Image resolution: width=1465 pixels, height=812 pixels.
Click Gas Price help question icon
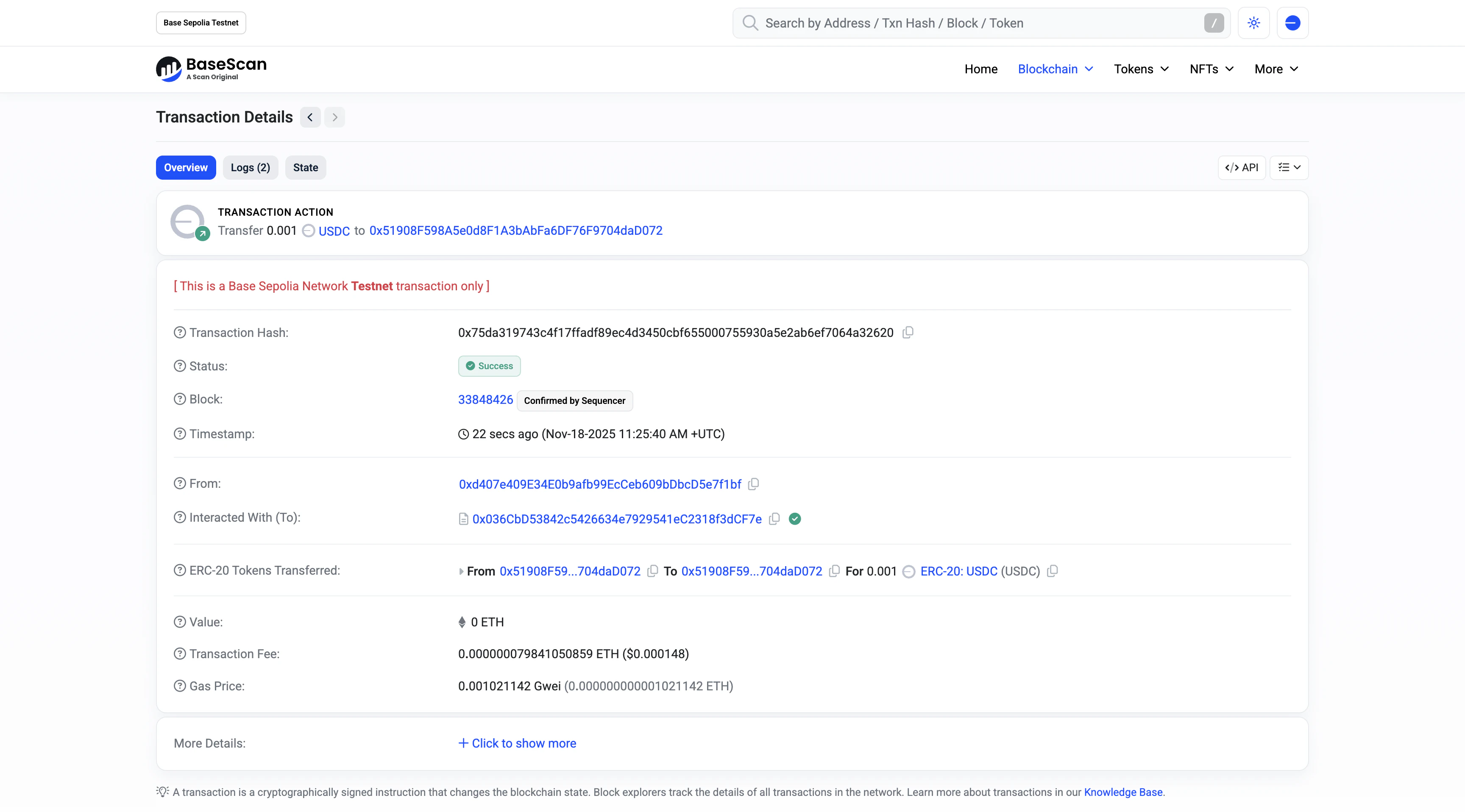[x=180, y=686]
